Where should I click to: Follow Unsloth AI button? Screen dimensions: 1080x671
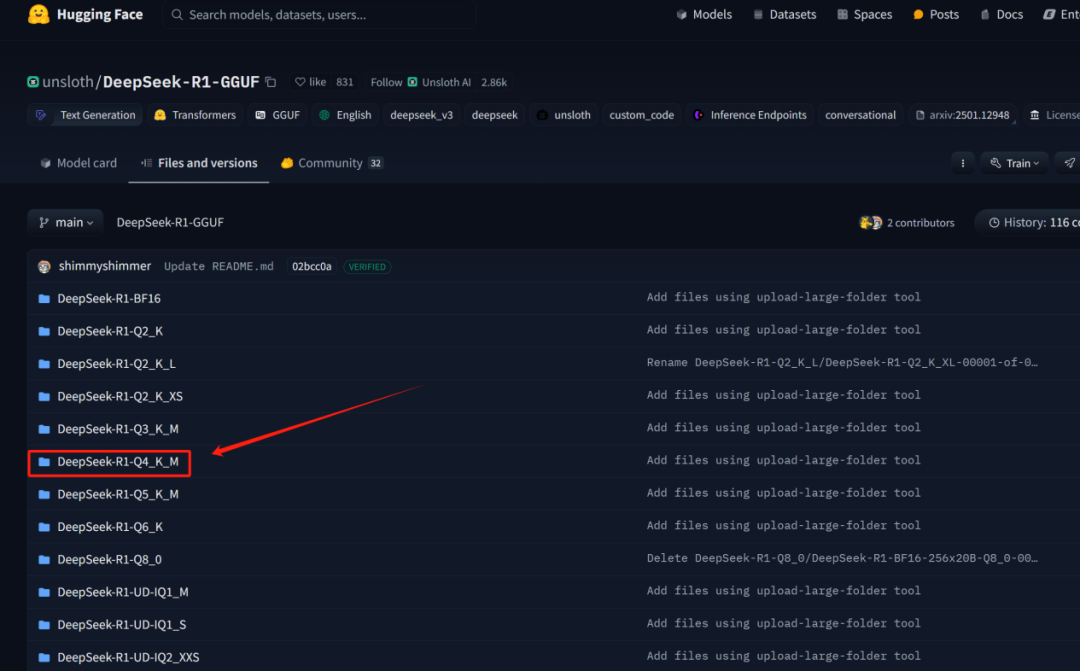tap(421, 82)
